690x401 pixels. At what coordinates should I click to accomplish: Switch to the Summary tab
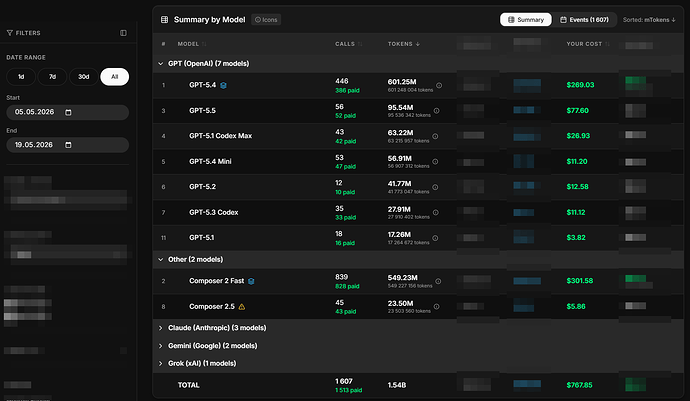tap(526, 20)
